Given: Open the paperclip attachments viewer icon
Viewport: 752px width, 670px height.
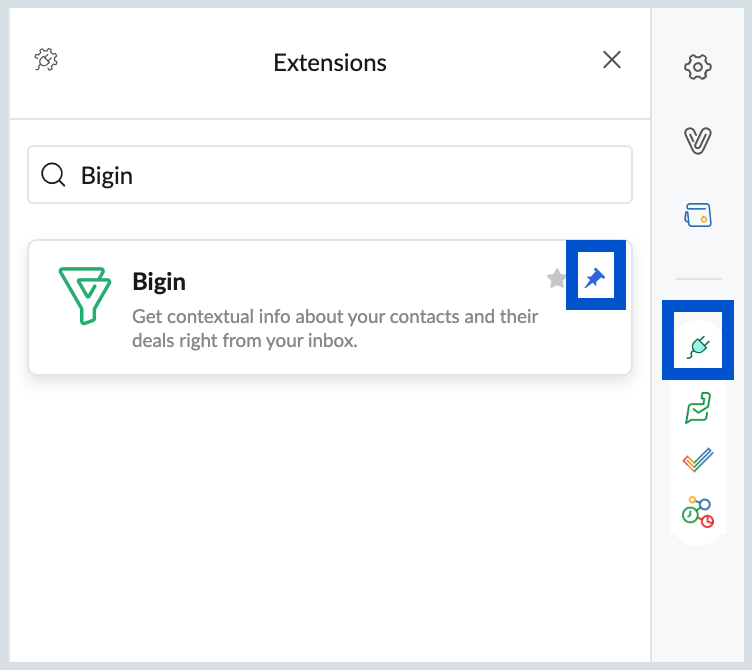Looking at the screenshot, I should pyautogui.click(x=698, y=141).
